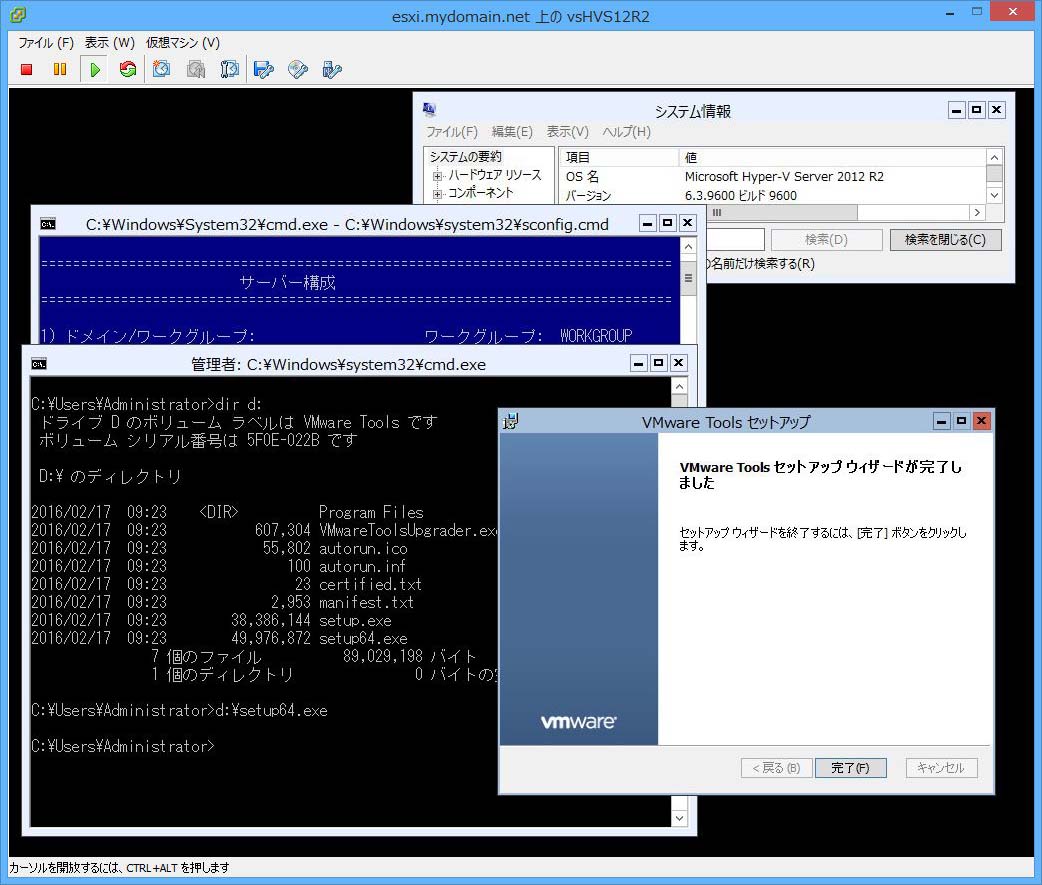Click 'WORKGROUP' text in sconfig window
Screen dimensions: 1042x885
point(595,336)
